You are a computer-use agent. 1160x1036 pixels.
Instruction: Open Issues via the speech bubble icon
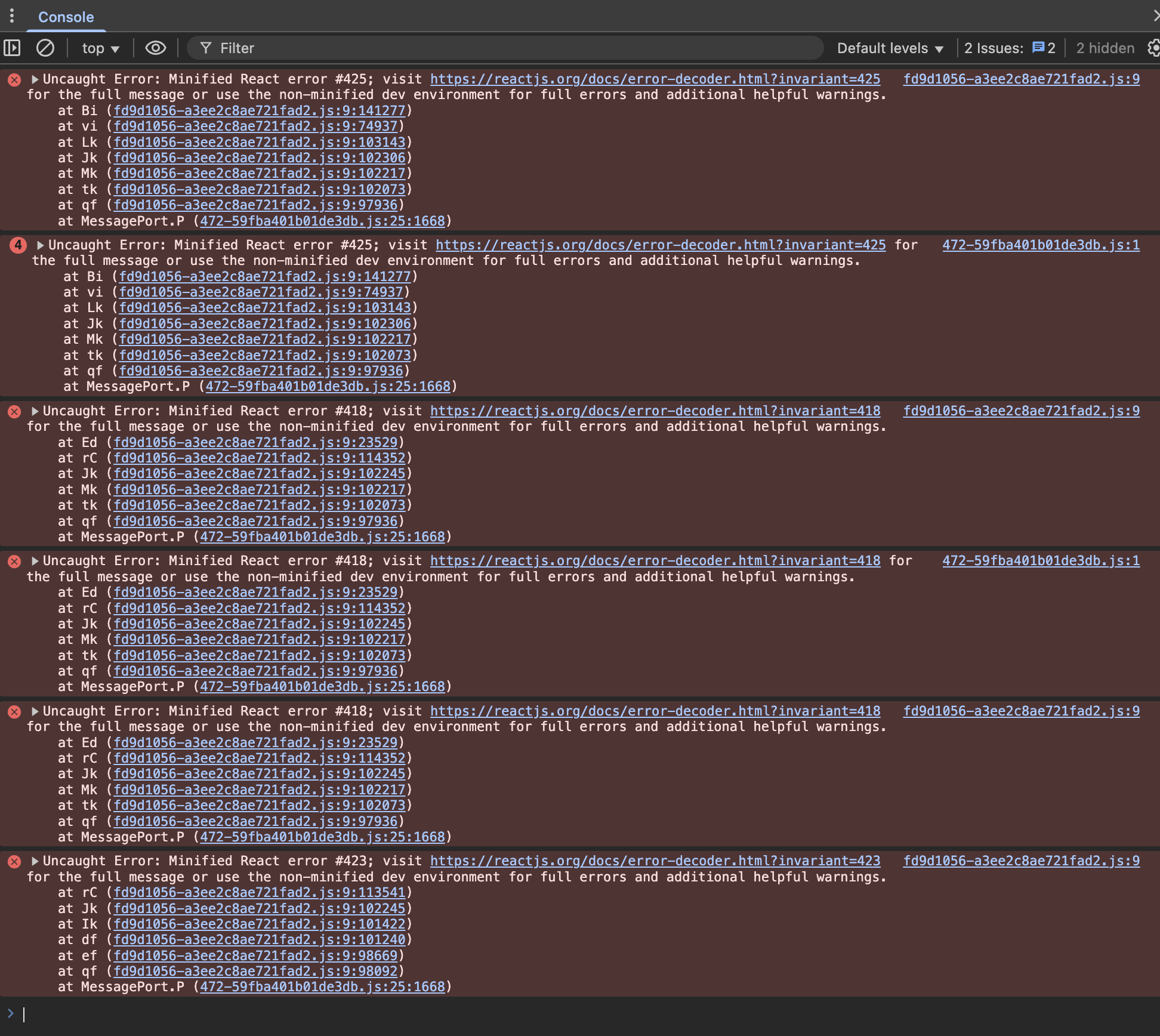(1038, 48)
